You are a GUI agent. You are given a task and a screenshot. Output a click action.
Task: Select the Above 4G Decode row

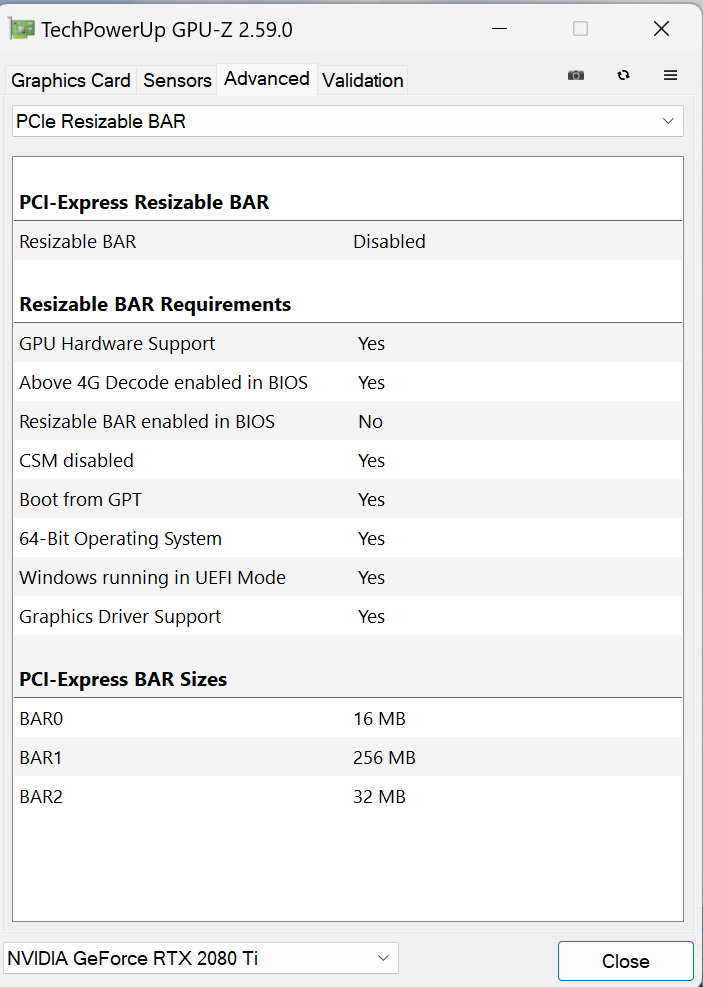347,382
